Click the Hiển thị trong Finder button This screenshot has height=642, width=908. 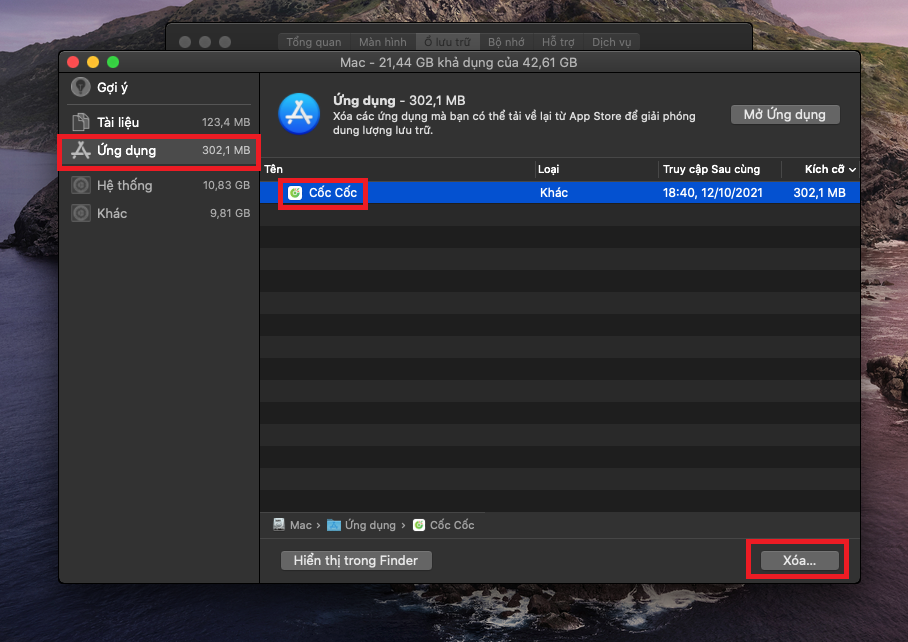click(x=356, y=560)
